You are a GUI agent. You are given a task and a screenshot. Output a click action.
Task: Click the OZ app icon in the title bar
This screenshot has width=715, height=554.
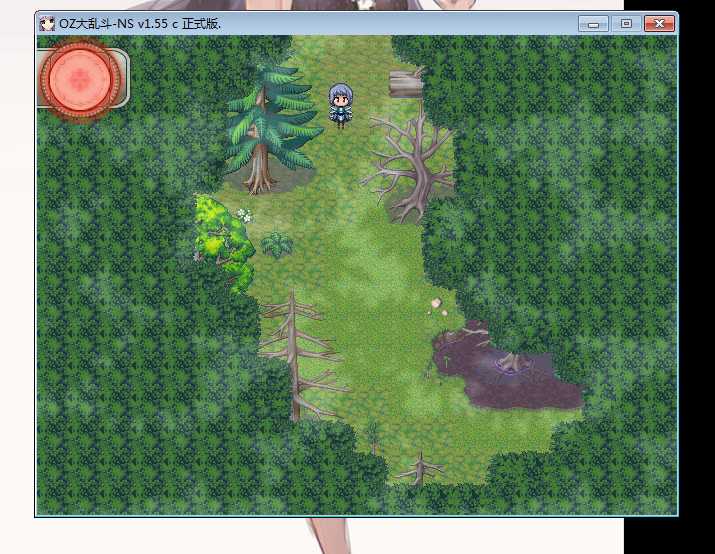click(x=47, y=24)
